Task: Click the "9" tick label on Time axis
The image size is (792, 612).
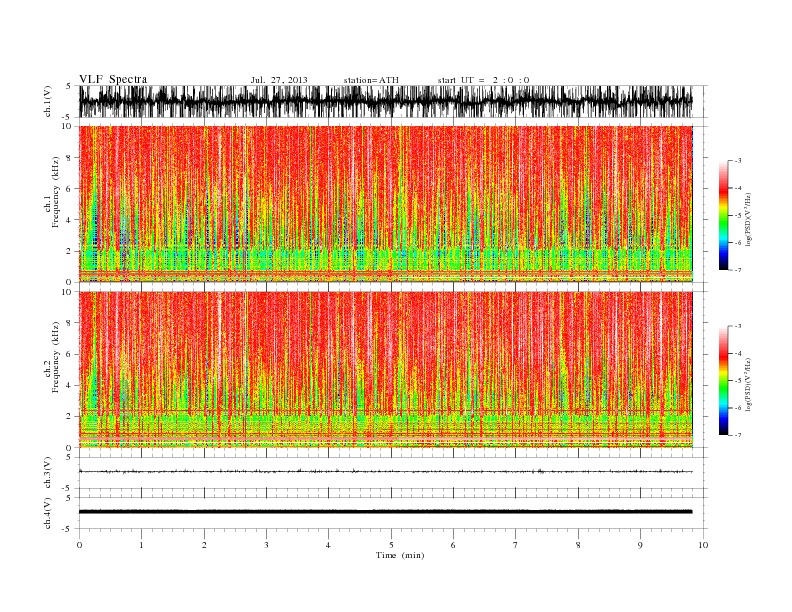Action: 640,545
